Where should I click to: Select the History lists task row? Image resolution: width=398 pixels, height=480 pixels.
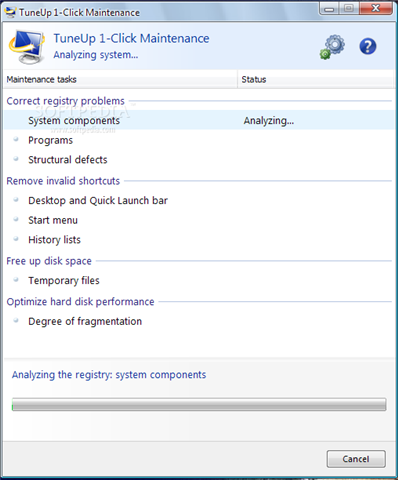[x=199, y=240]
